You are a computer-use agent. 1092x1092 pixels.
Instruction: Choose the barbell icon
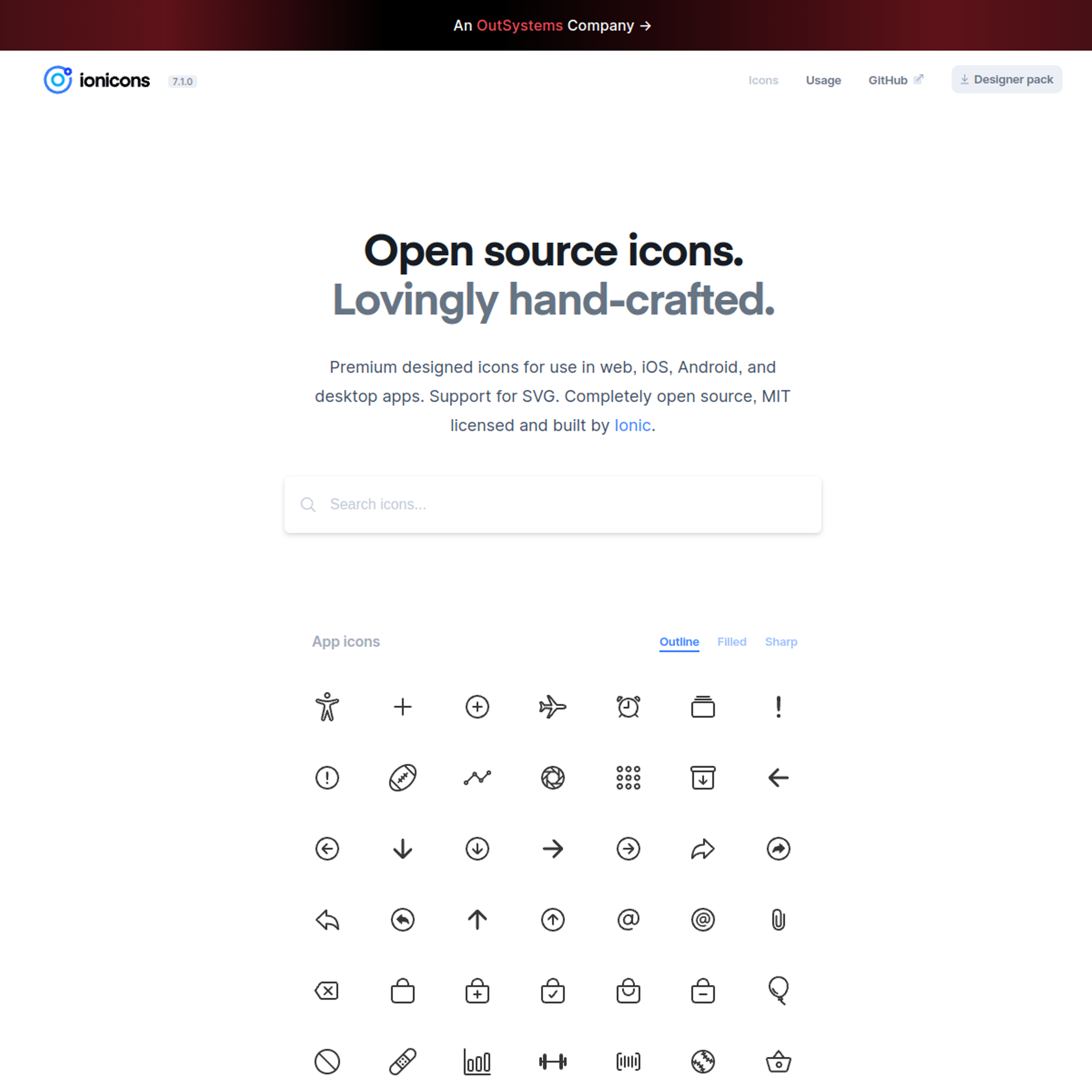pyautogui.click(x=553, y=1062)
